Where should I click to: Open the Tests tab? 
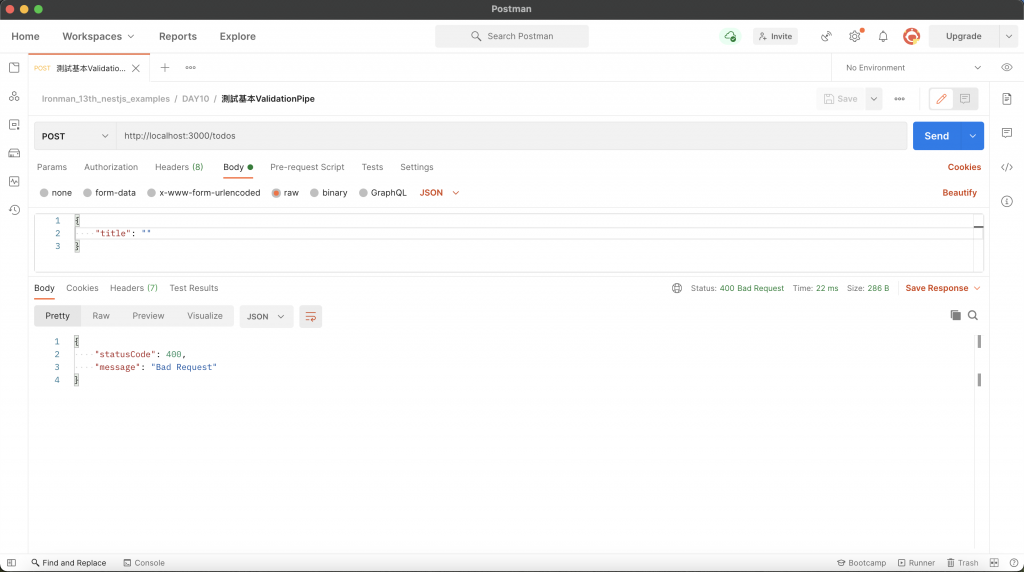(x=372, y=167)
